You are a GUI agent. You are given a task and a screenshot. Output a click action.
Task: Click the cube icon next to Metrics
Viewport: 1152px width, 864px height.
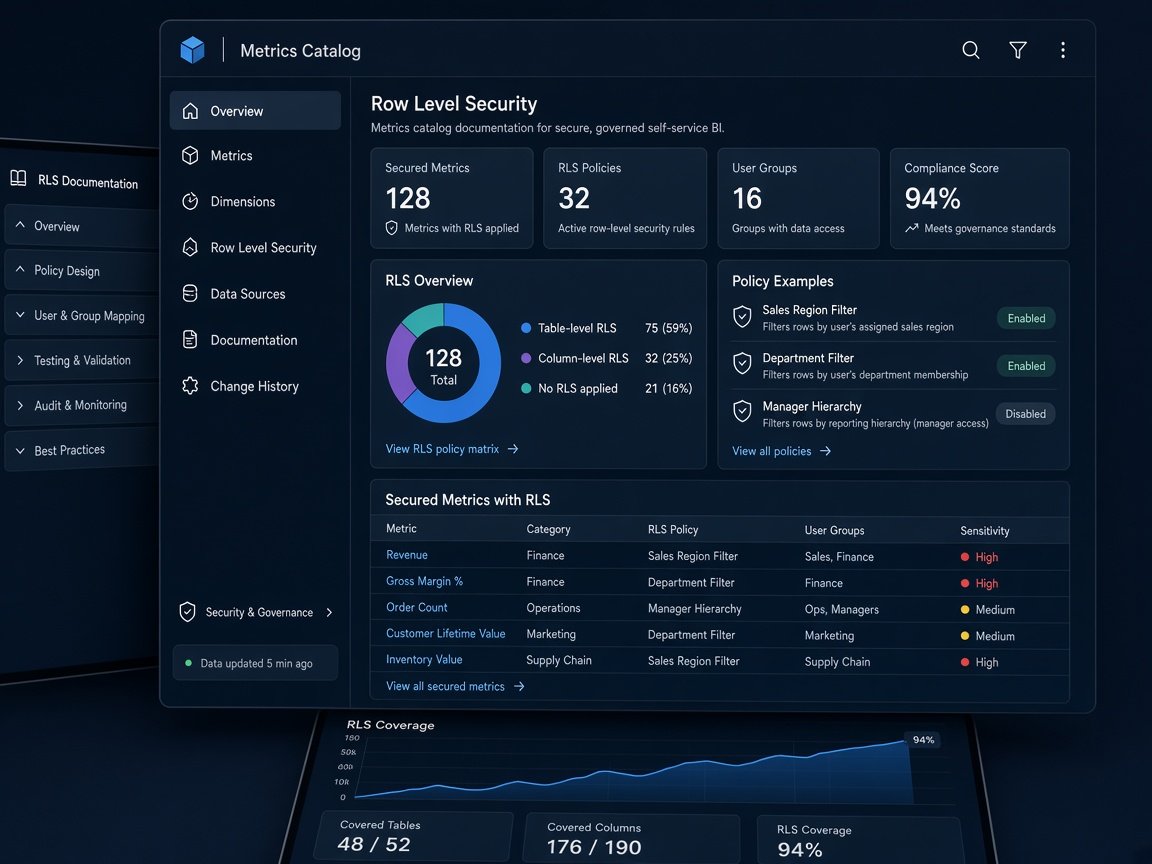pyautogui.click(x=190, y=156)
